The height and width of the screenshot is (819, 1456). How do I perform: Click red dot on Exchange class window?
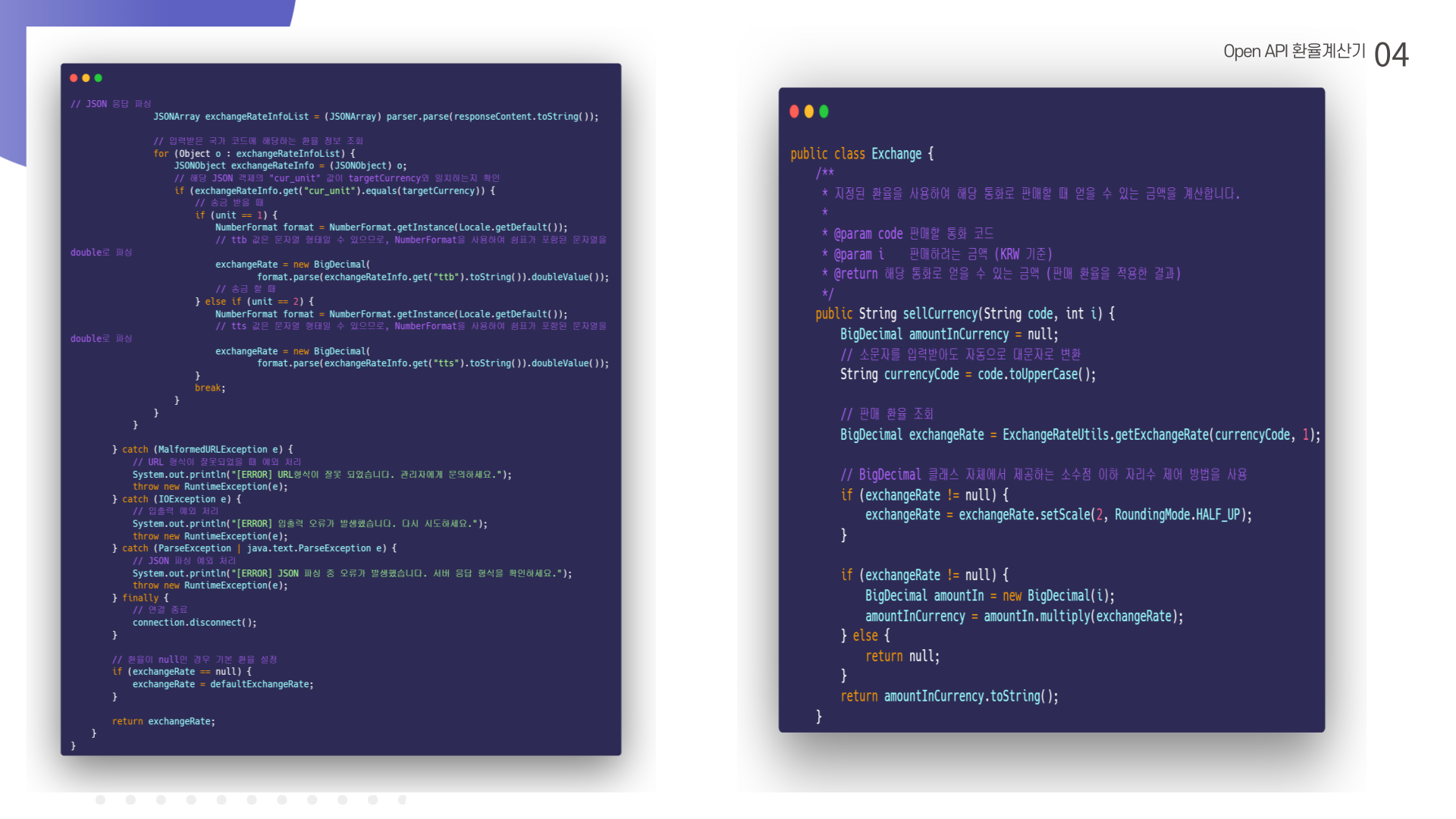tap(794, 111)
